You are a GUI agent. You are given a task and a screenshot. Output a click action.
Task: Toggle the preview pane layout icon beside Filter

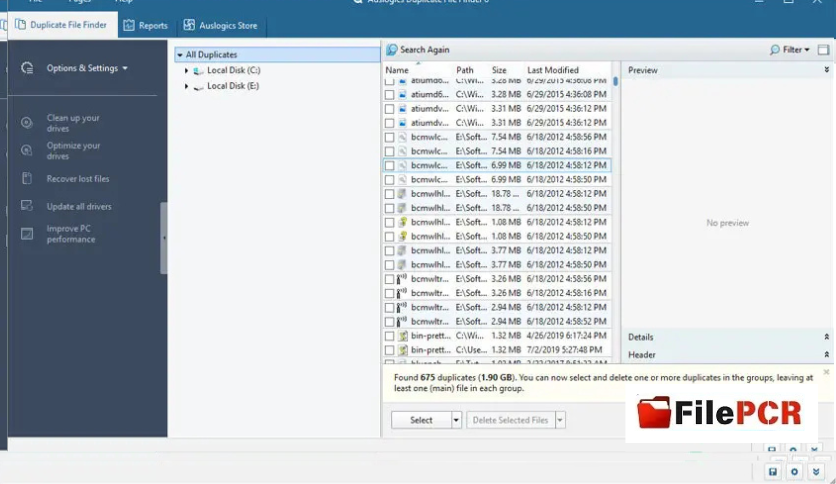tap(823, 50)
